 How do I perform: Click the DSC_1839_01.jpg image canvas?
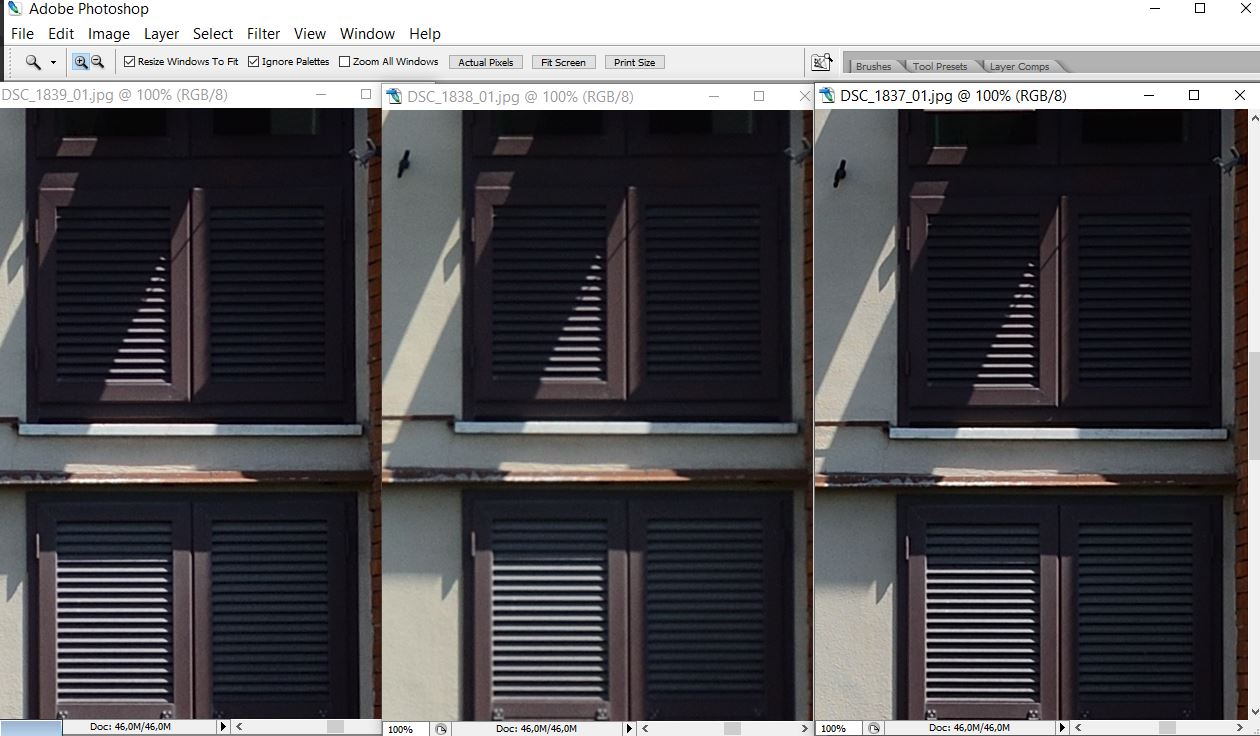coord(190,412)
